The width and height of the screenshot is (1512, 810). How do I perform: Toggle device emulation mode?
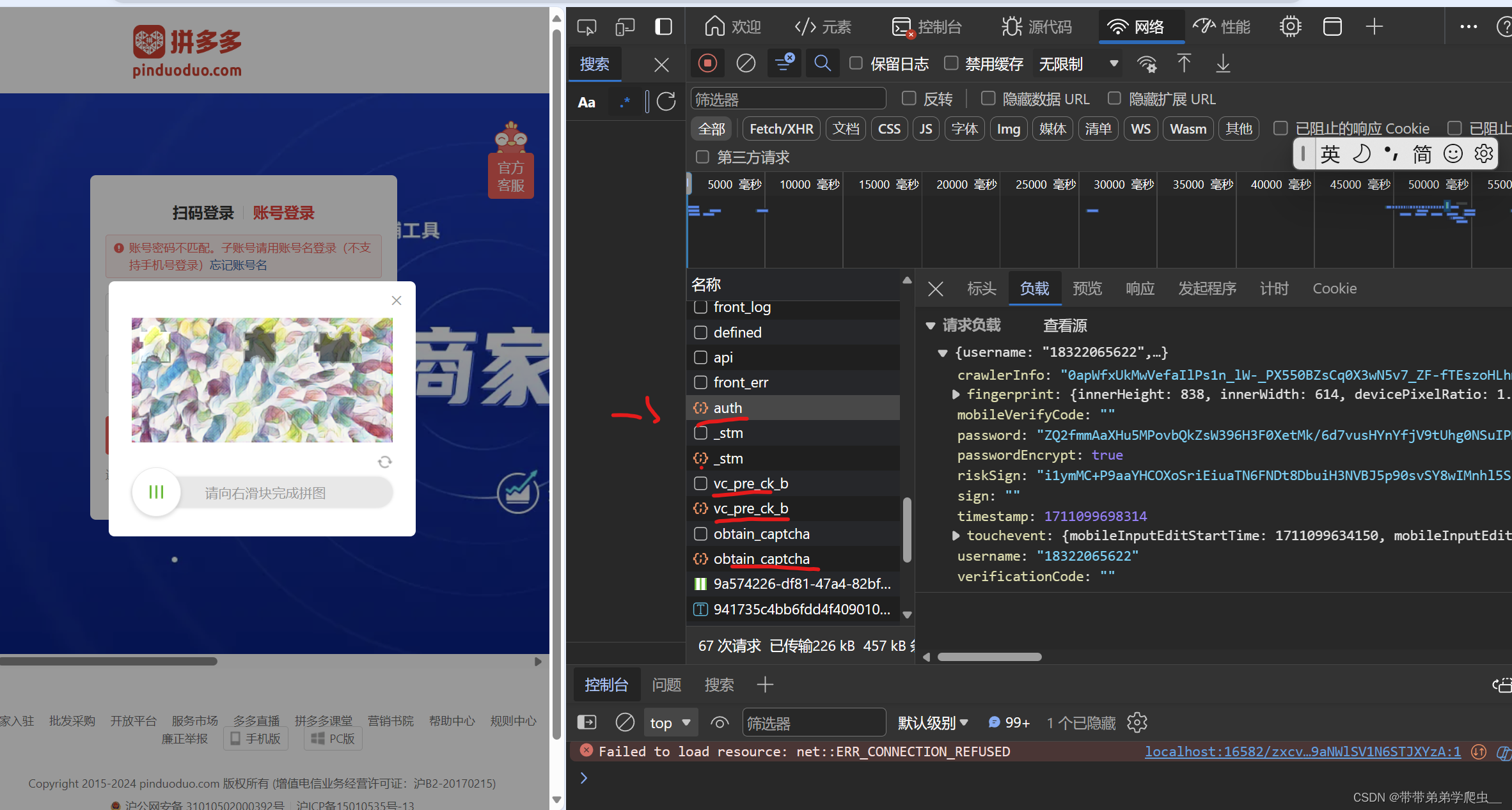pyautogui.click(x=625, y=27)
